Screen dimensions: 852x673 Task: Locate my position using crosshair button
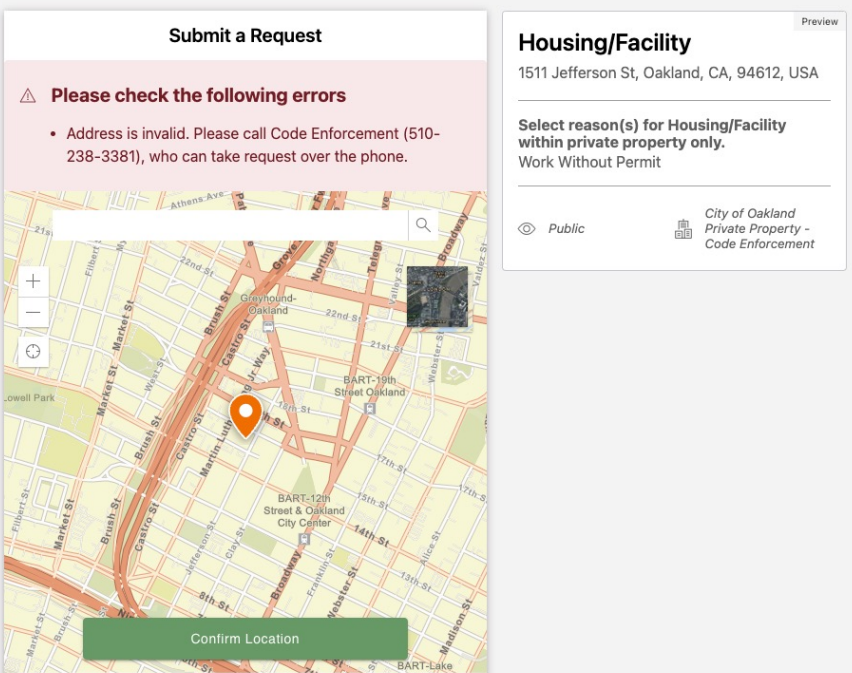point(33,351)
